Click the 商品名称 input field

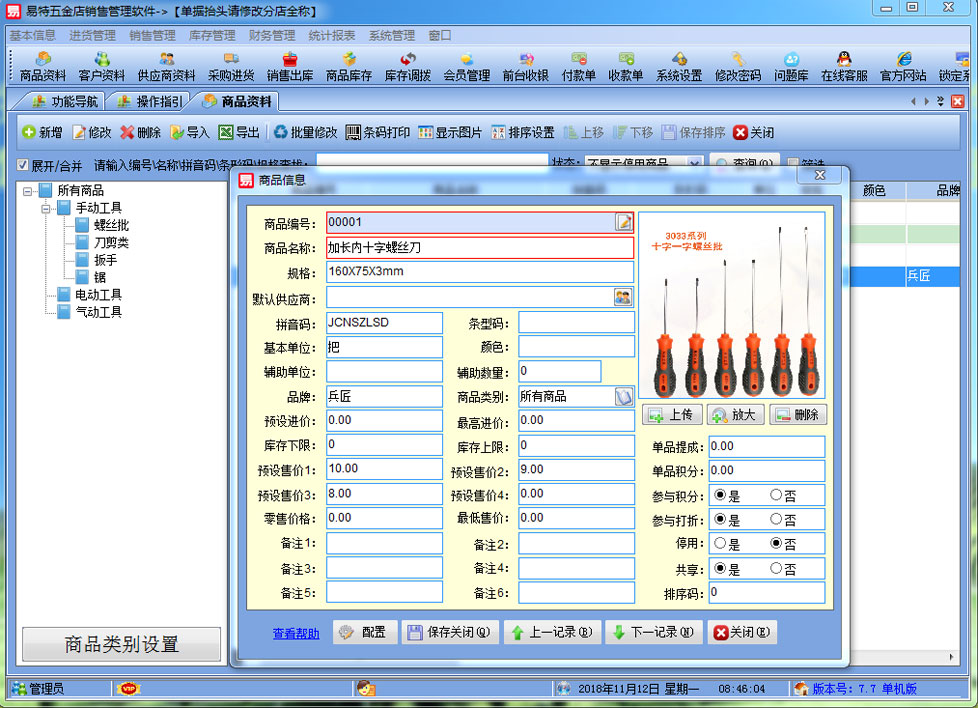point(479,247)
